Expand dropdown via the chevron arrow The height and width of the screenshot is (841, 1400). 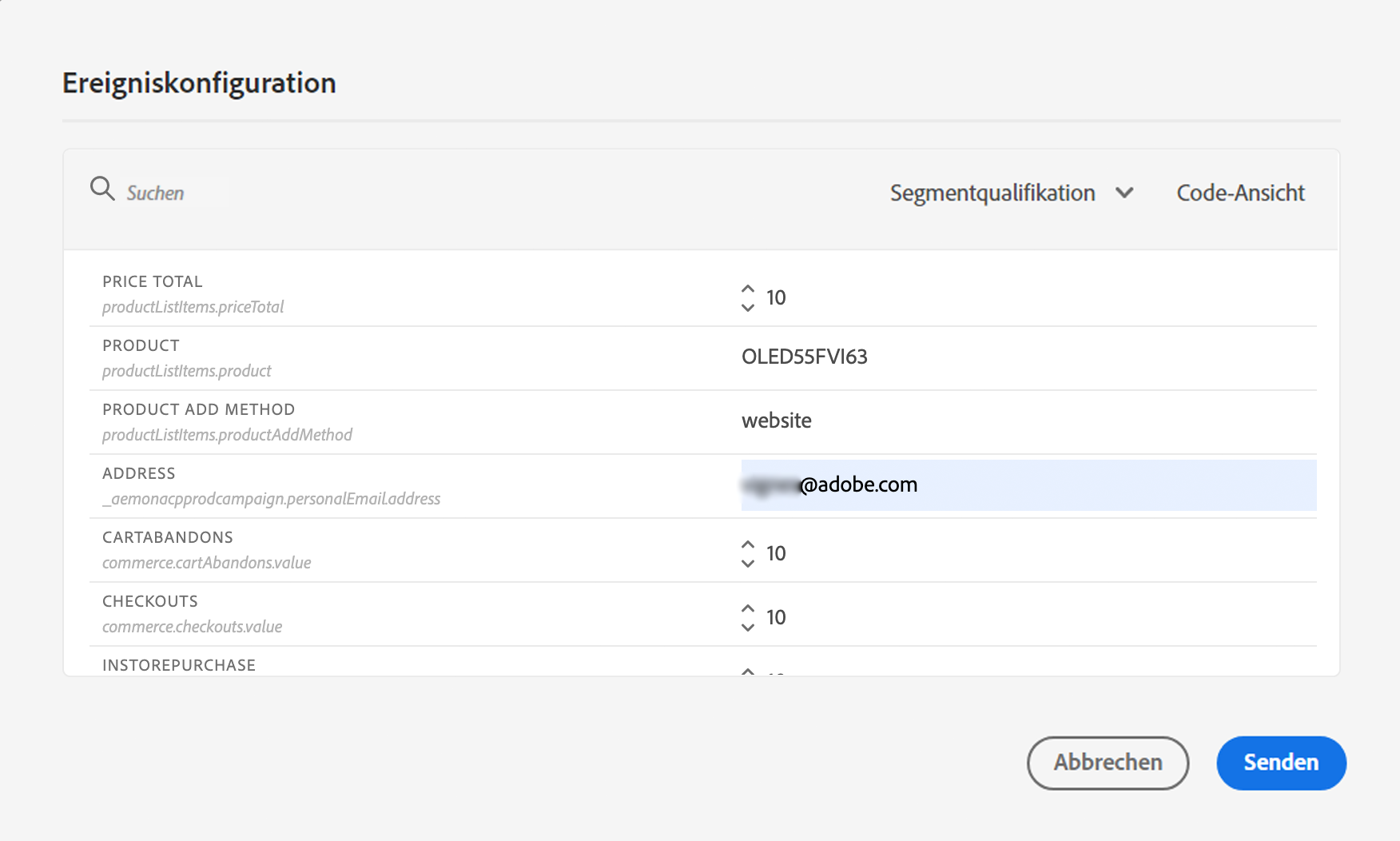point(1124,193)
